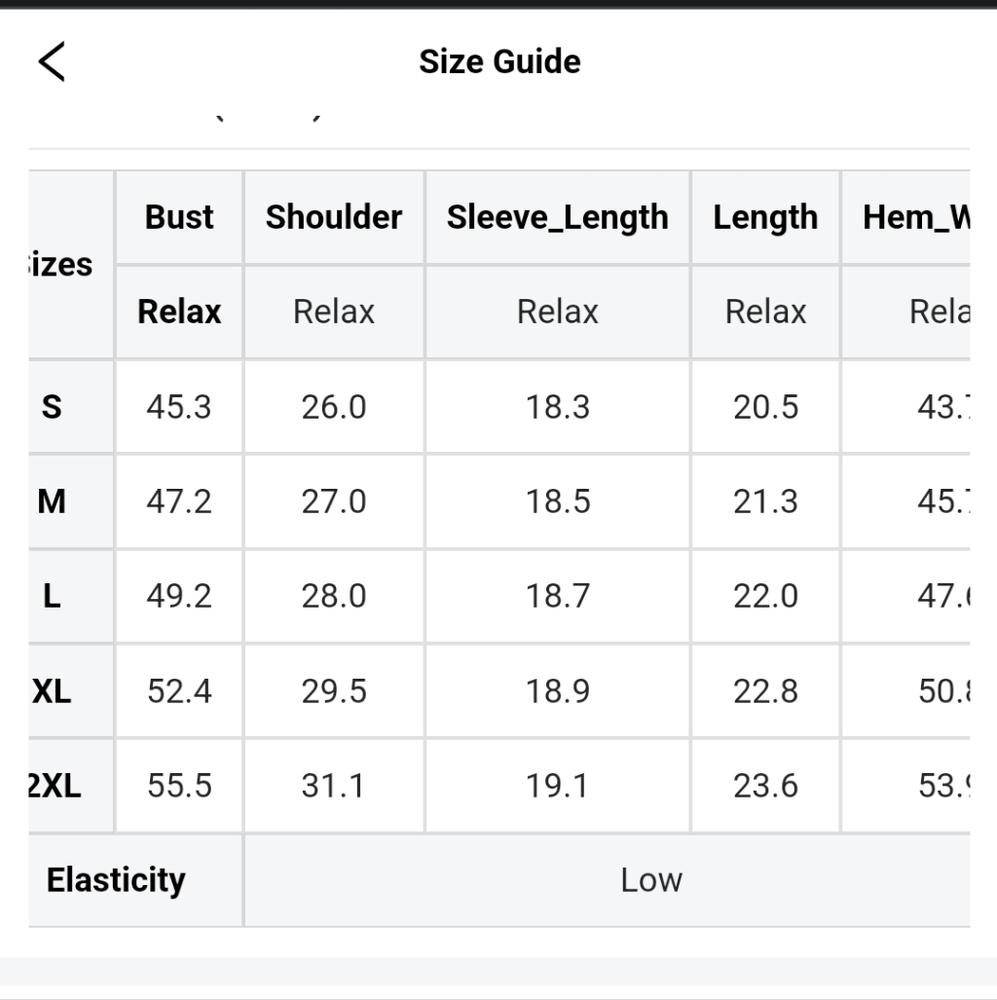
Task: Click the S size row label
Action: [52, 407]
